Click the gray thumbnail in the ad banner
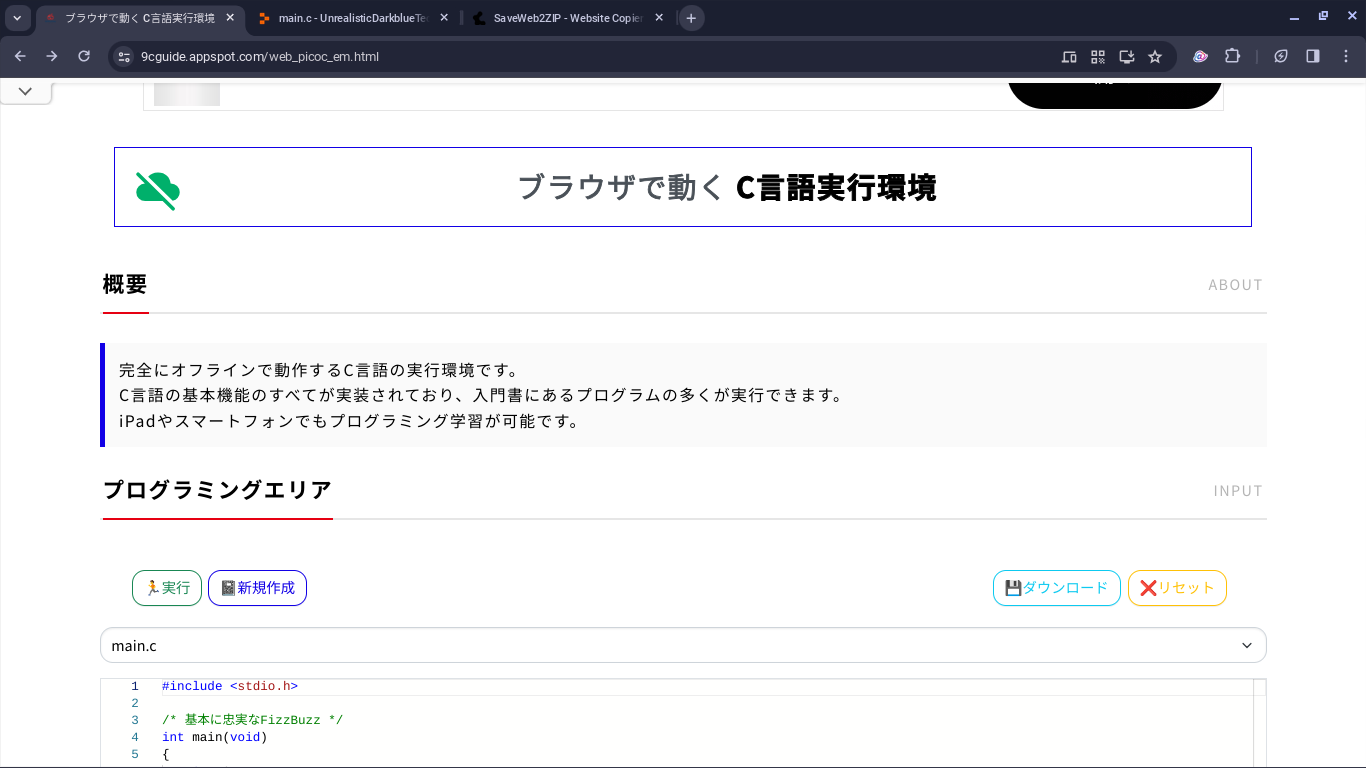 [x=187, y=93]
